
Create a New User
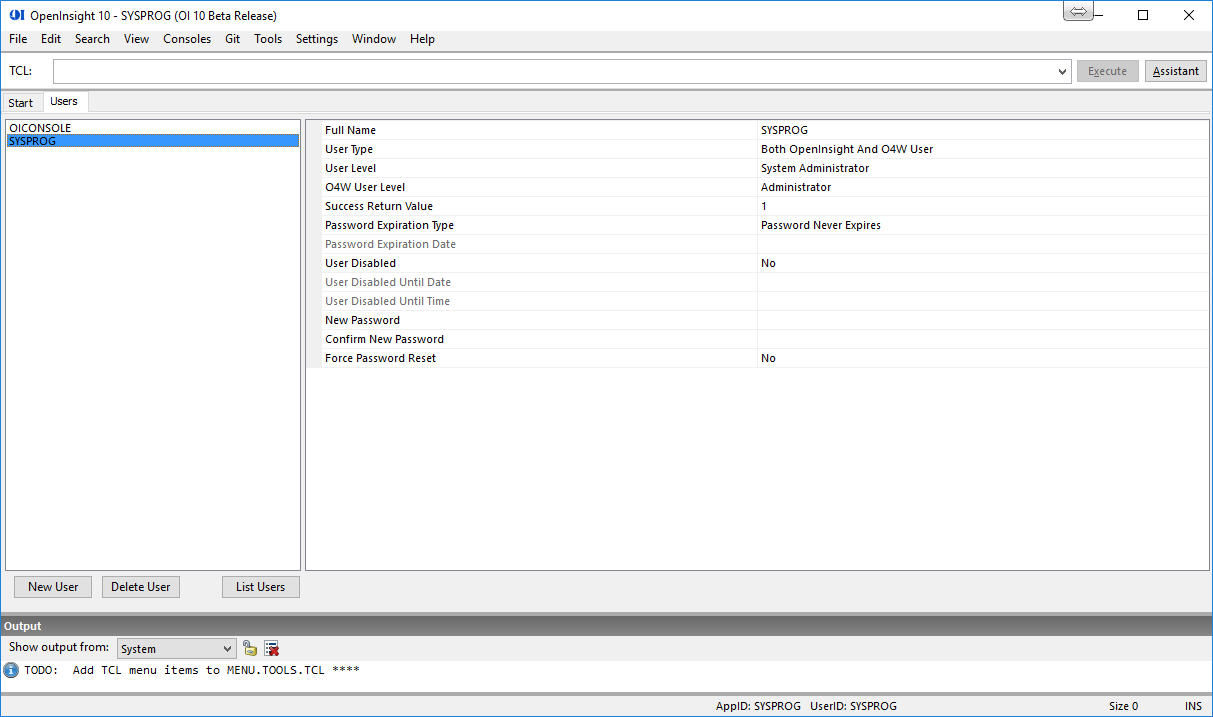pos(53,587)
